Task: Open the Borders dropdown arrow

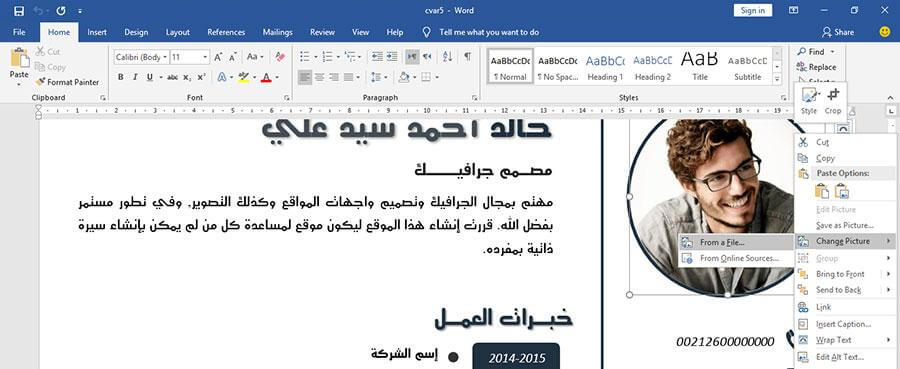Action: 437,77
